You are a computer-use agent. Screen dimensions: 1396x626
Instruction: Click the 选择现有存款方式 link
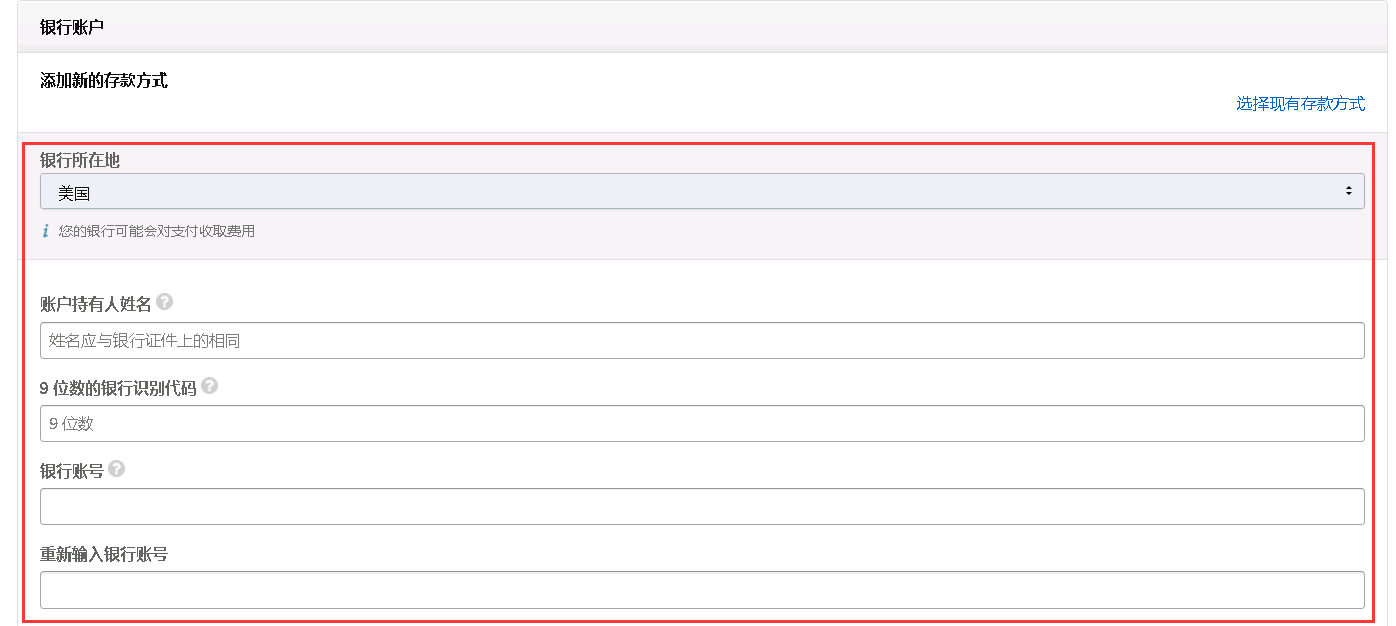1300,104
